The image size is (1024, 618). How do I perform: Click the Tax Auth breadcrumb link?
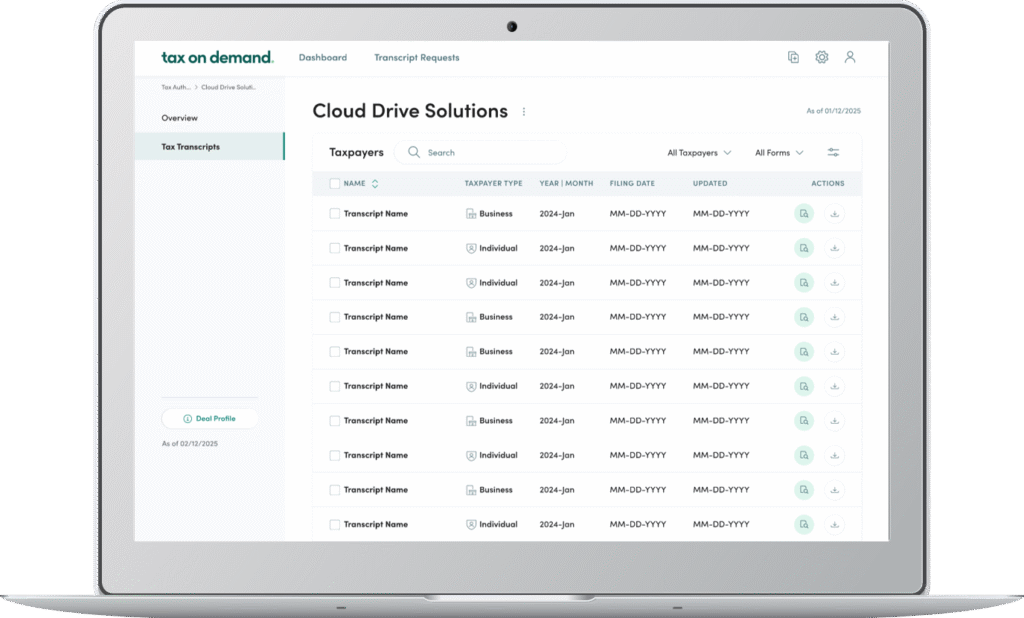point(174,88)
